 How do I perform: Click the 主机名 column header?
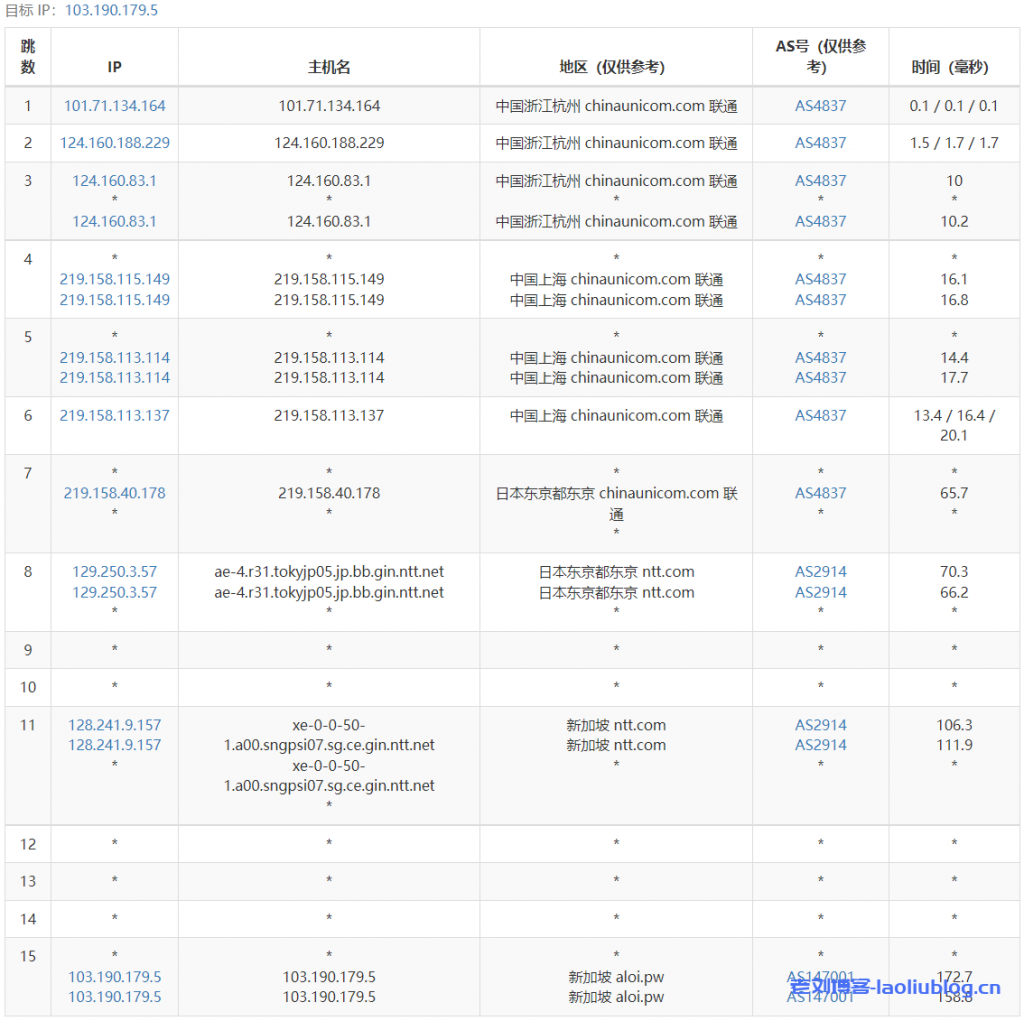click(329, 67)
